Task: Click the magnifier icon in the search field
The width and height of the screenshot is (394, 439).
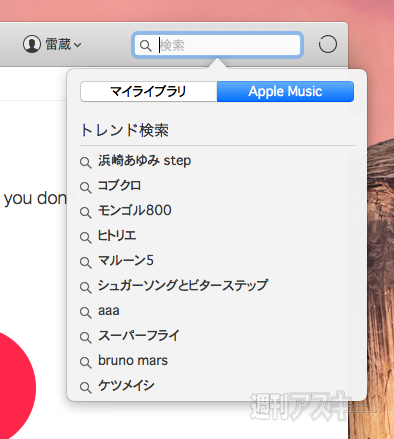Action: (145, 45)
